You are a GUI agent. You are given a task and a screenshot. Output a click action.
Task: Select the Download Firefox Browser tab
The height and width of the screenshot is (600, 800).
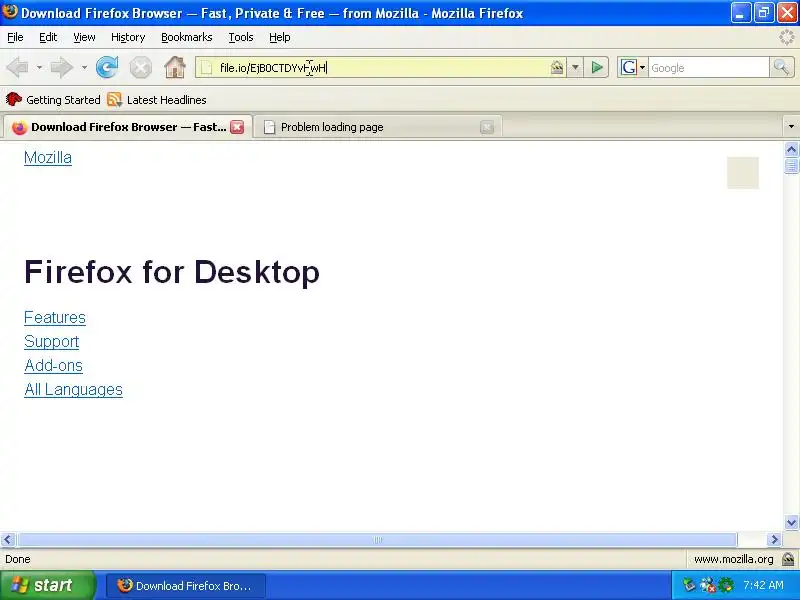(128, 127)
